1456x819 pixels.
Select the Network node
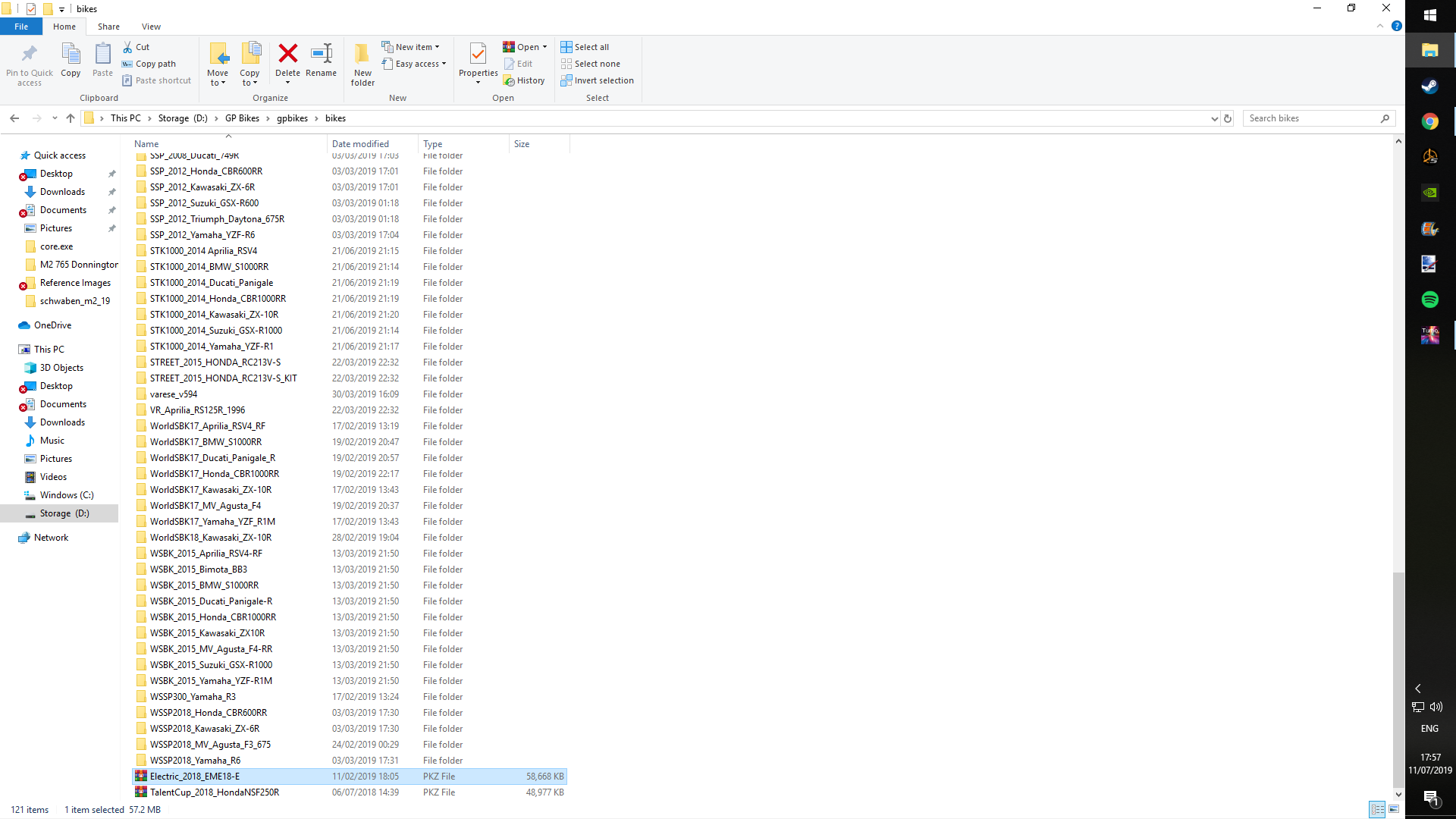coord(51,538)
